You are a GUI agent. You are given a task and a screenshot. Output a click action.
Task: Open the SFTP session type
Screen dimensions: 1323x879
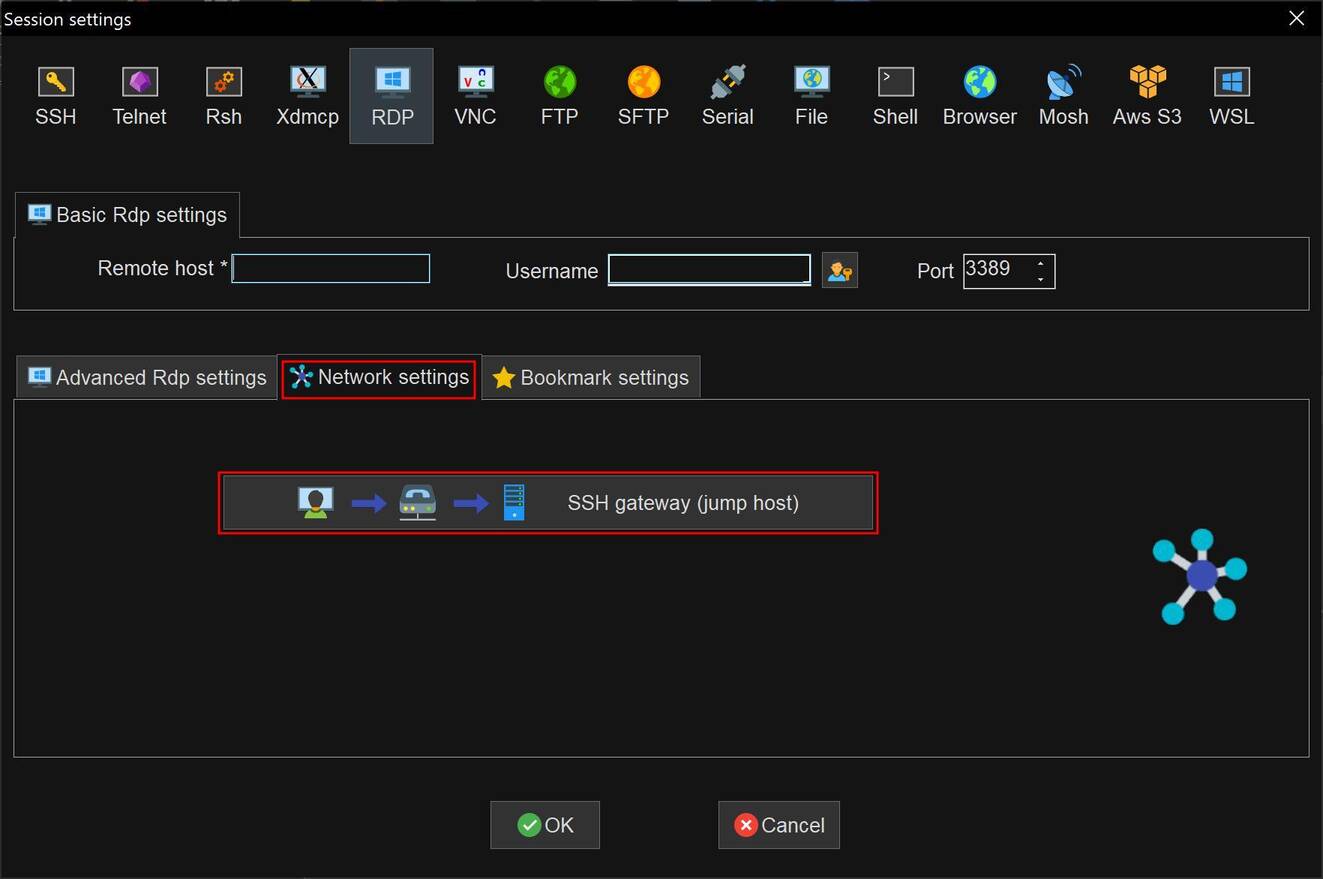pos(643,97)
